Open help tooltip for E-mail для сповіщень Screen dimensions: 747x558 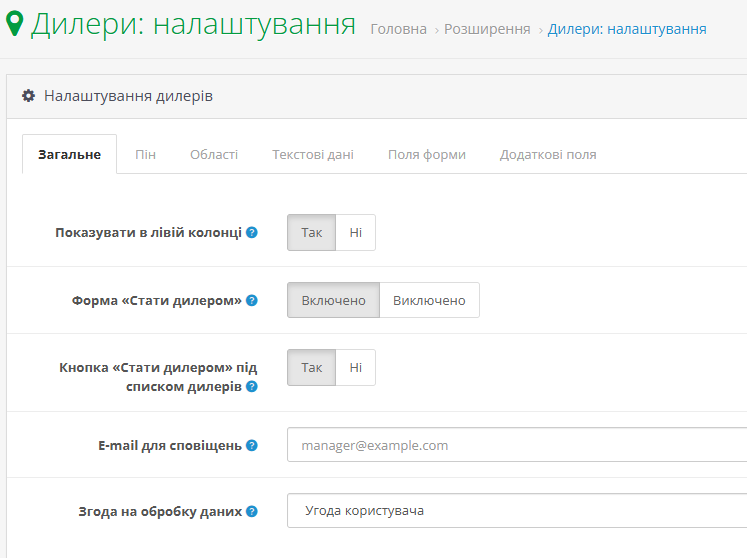(x=252, y=446)
